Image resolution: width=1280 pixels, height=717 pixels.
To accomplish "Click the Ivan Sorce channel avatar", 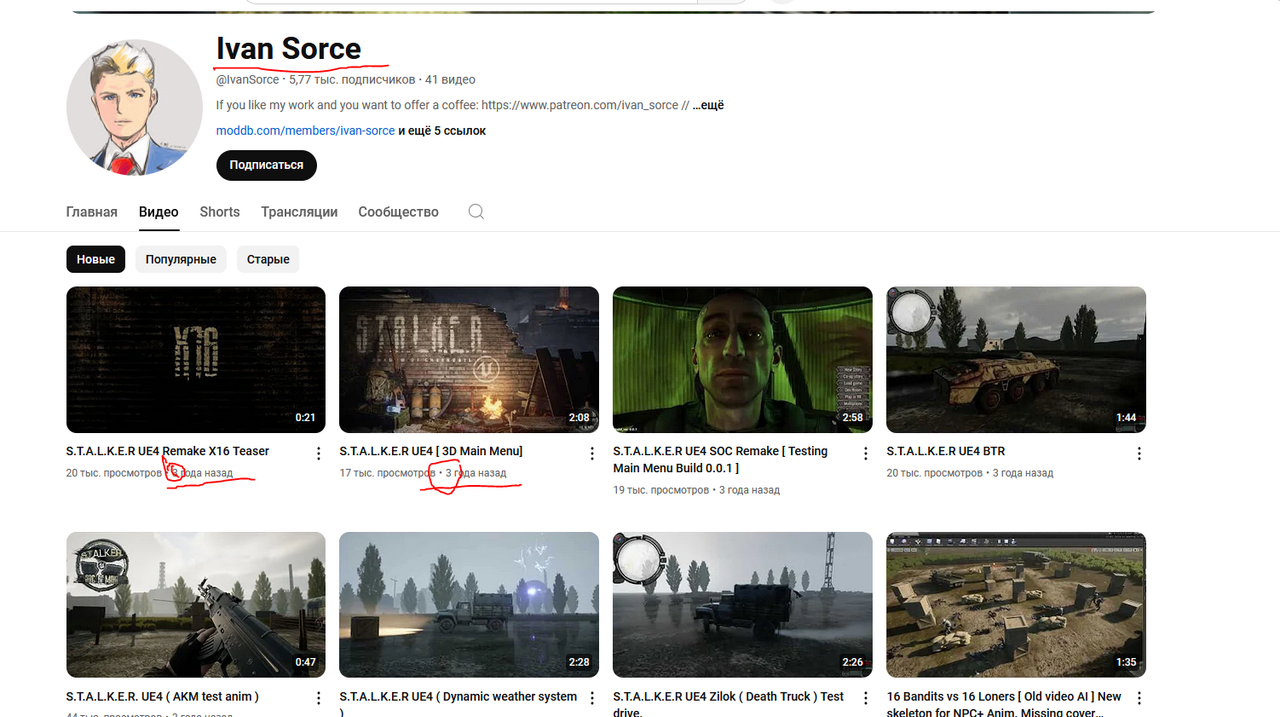I will pos(134,107).
